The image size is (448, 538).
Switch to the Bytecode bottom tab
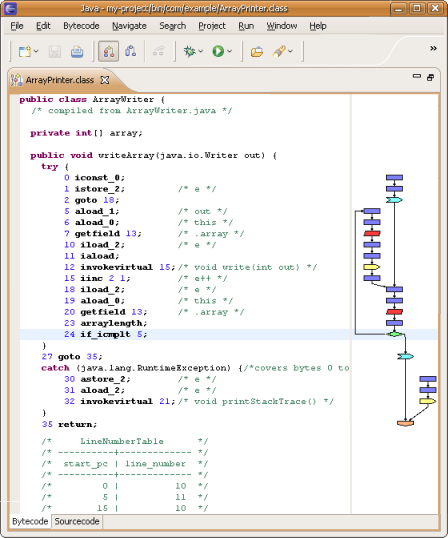30,522
